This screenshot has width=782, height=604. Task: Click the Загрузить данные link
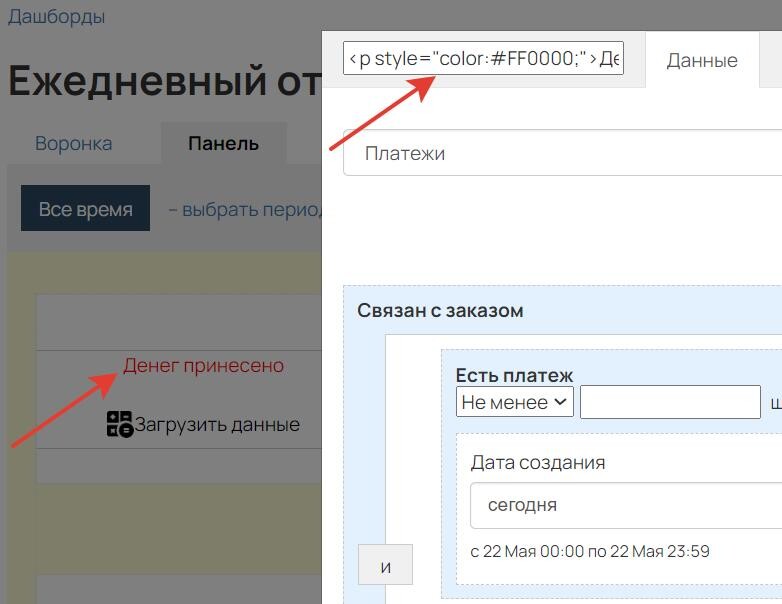pos(217,424)
